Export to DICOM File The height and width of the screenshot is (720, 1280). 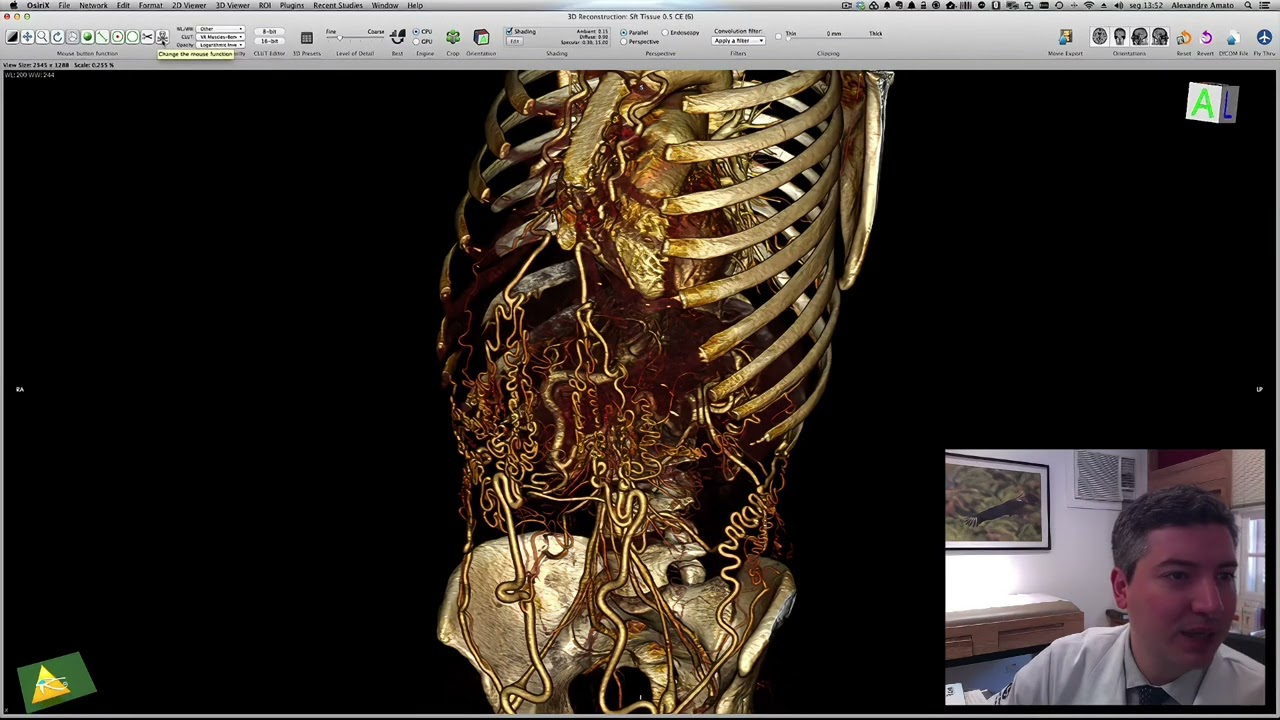pos(1233,37)
